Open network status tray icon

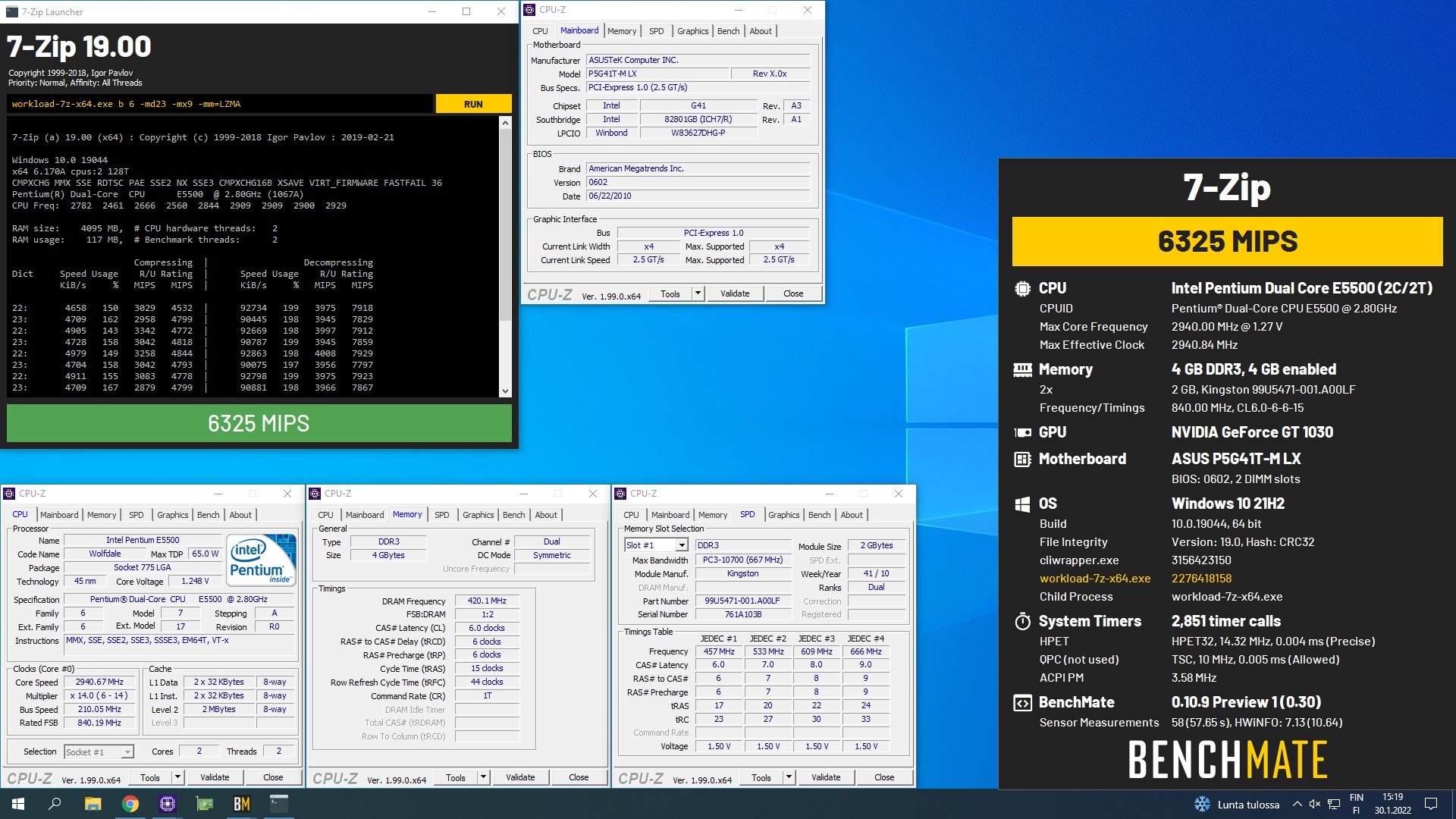click(x=1334, y=805)
